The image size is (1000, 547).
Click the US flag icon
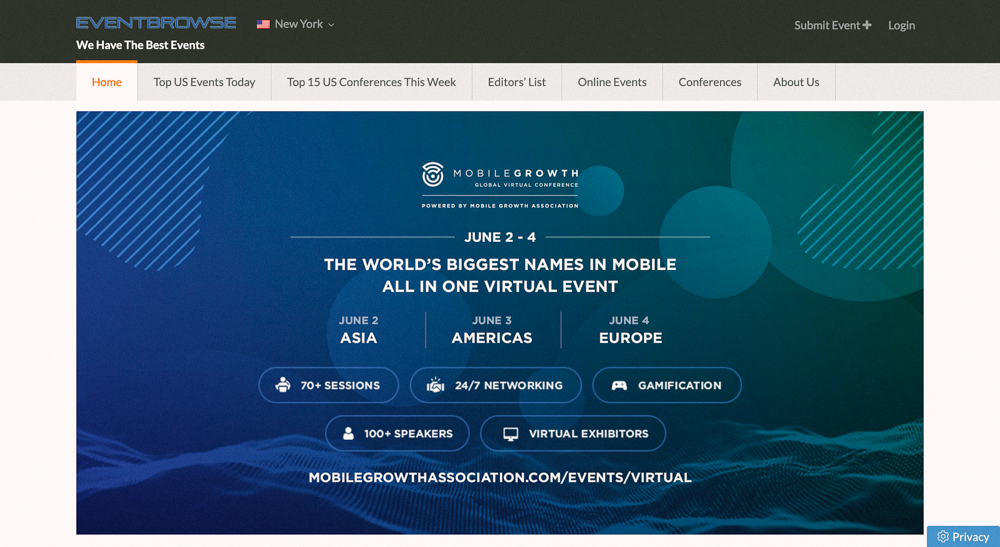263,24
